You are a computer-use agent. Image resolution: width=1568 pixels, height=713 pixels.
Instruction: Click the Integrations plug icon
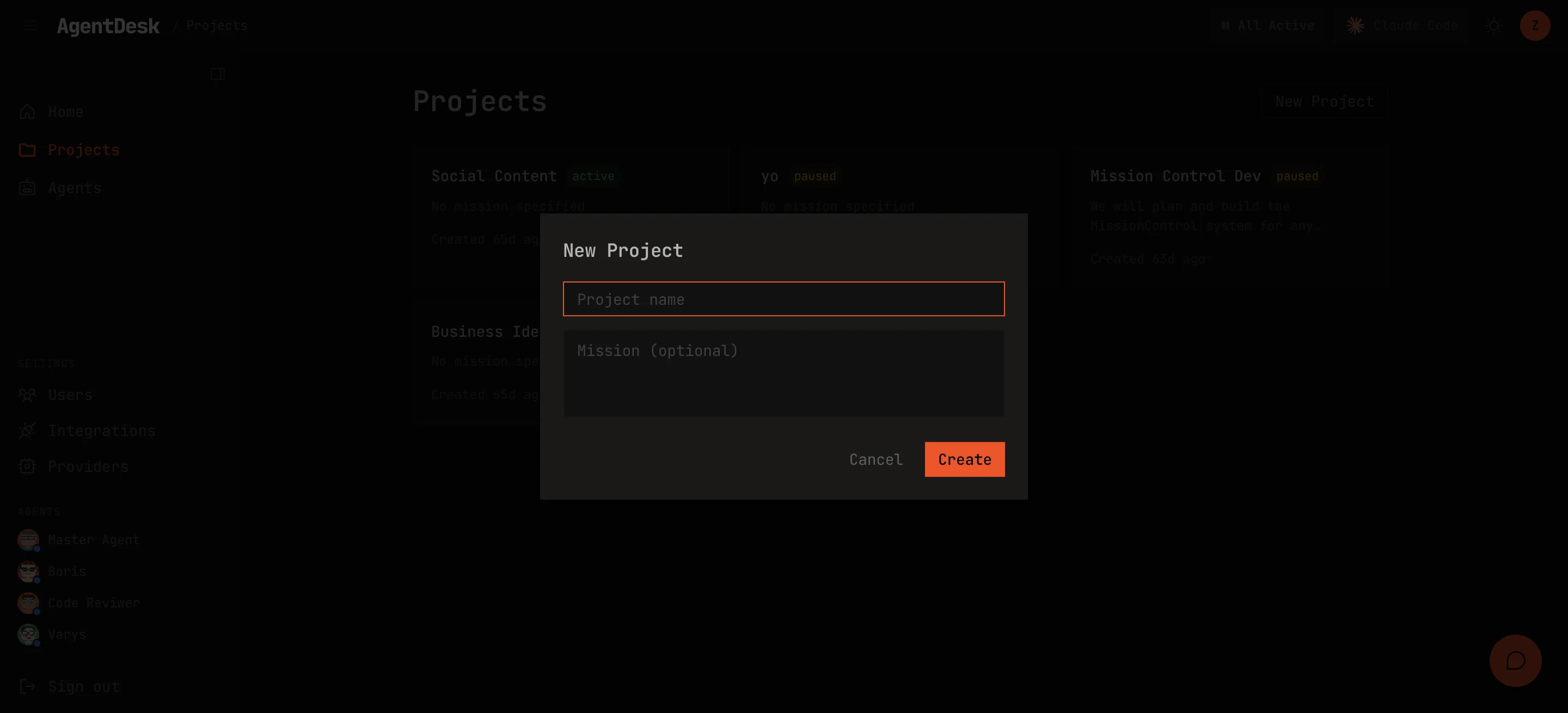click(27, 431)
